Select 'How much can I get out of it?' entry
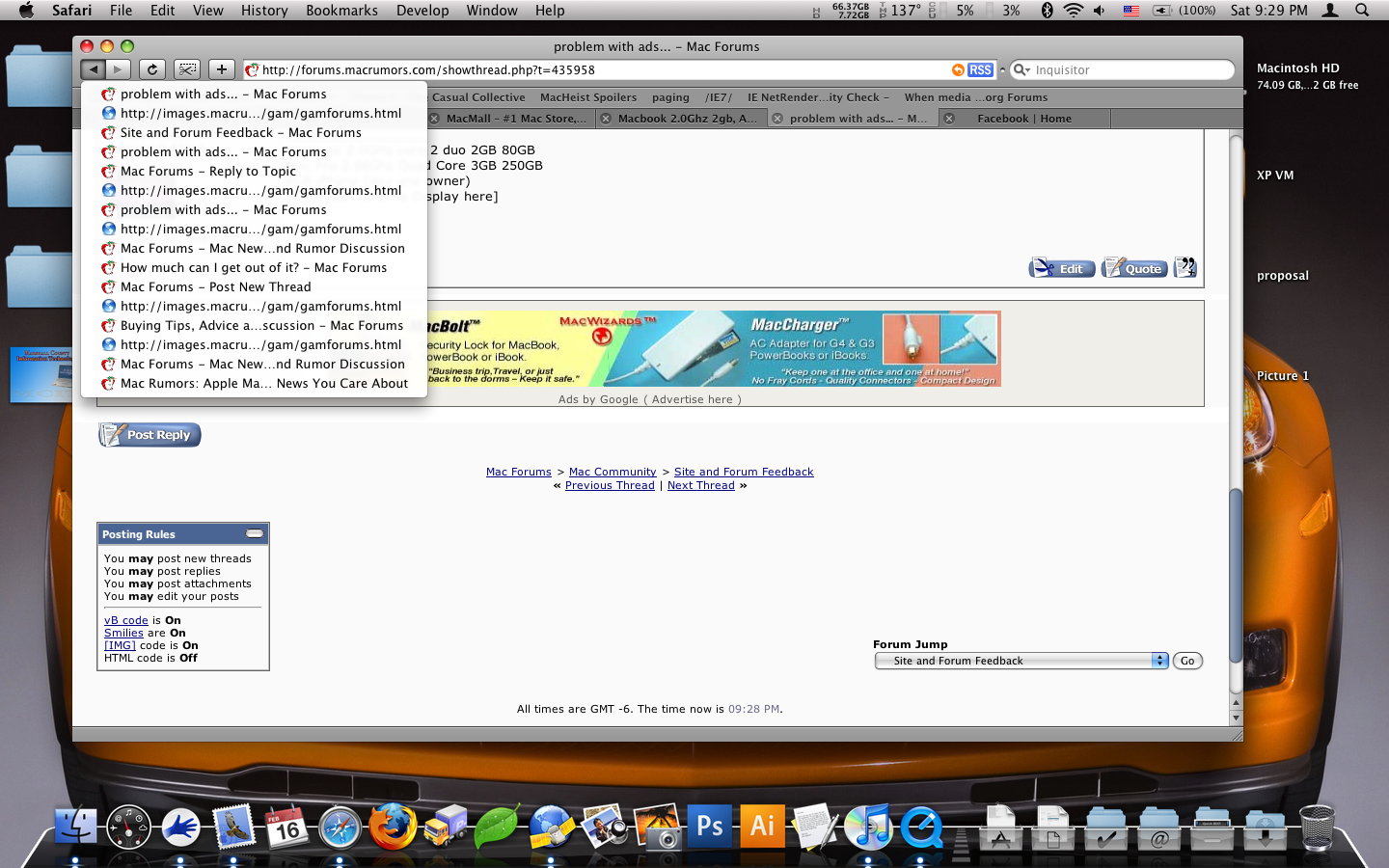Viewport: 1389px width, 868px height. tap(254, 267)
